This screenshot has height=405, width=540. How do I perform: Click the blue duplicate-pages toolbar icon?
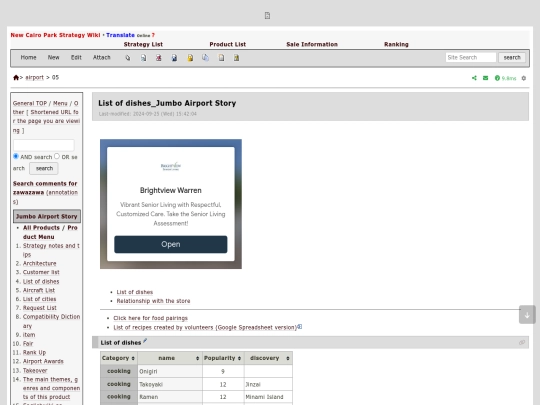(205, 58)
